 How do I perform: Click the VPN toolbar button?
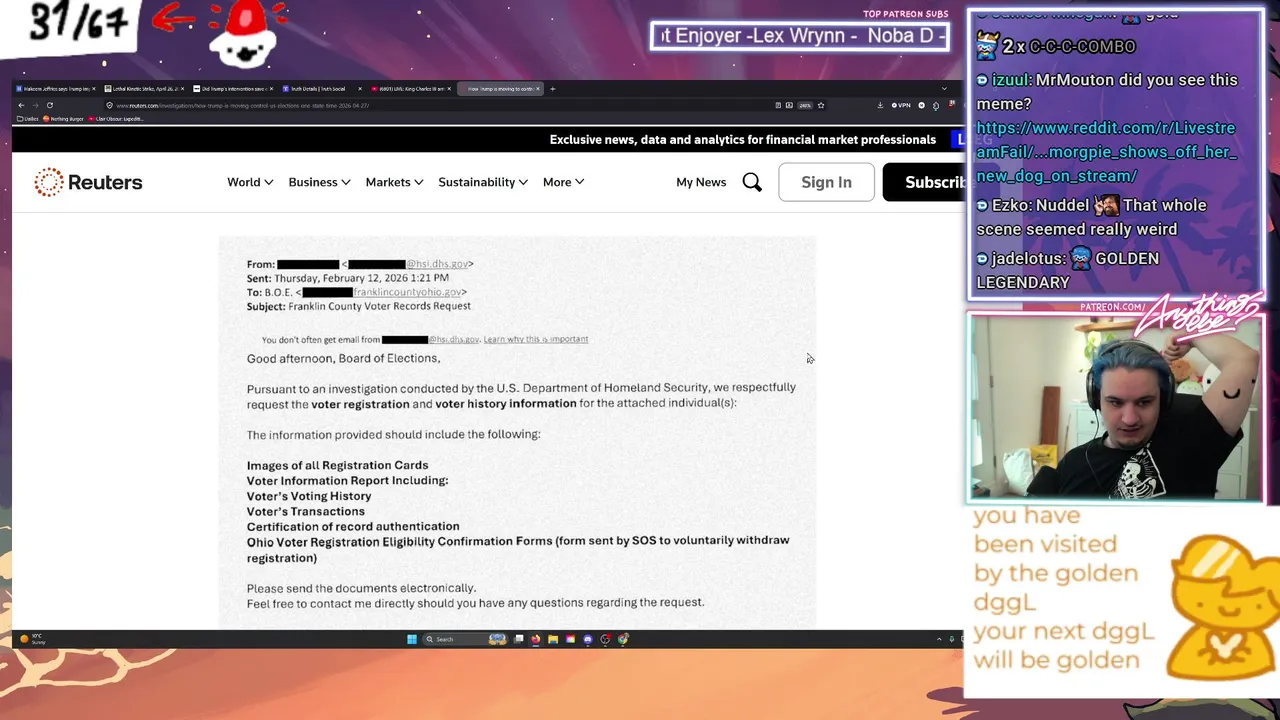[901, 105]
